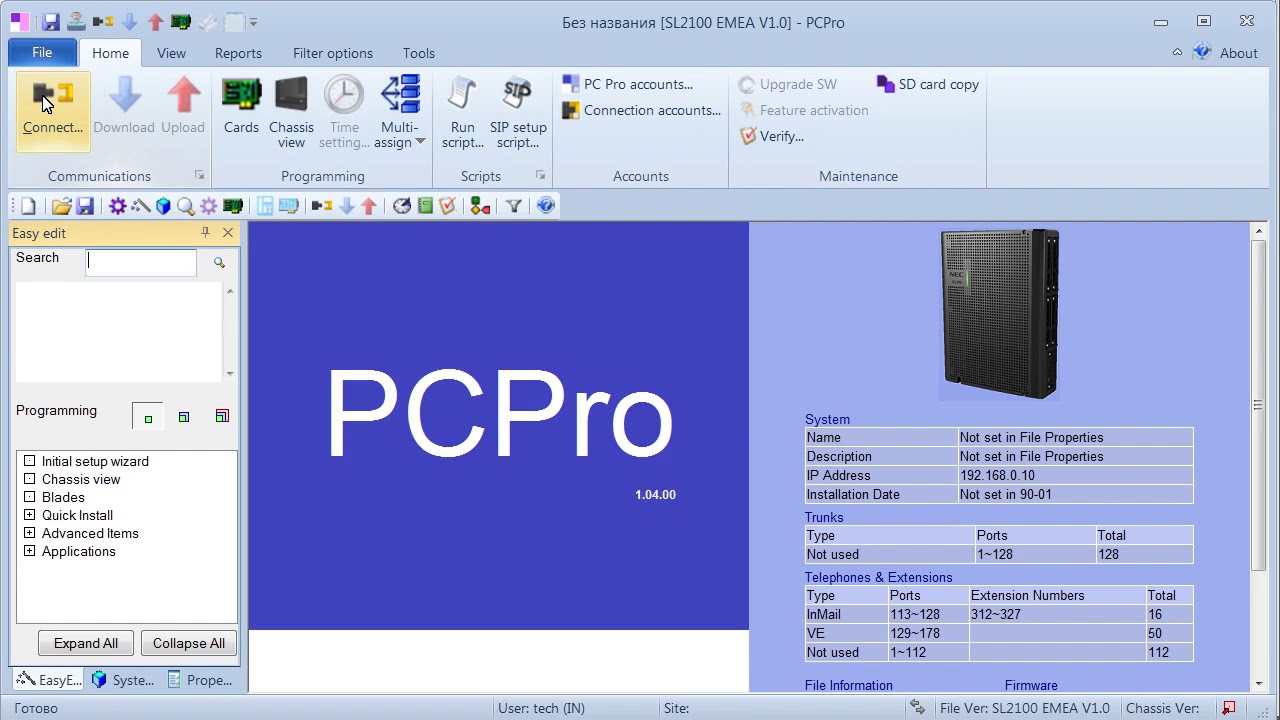1280x720 pixels.
Task: Click the green book icon in lower toolbar
Action: point(425,206)
